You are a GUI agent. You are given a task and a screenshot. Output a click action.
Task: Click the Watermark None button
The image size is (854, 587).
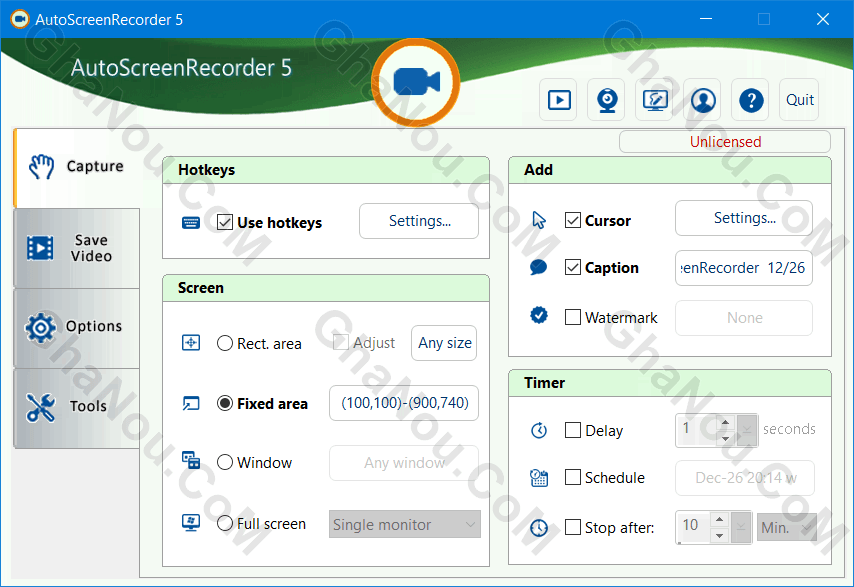coord(744,318)
